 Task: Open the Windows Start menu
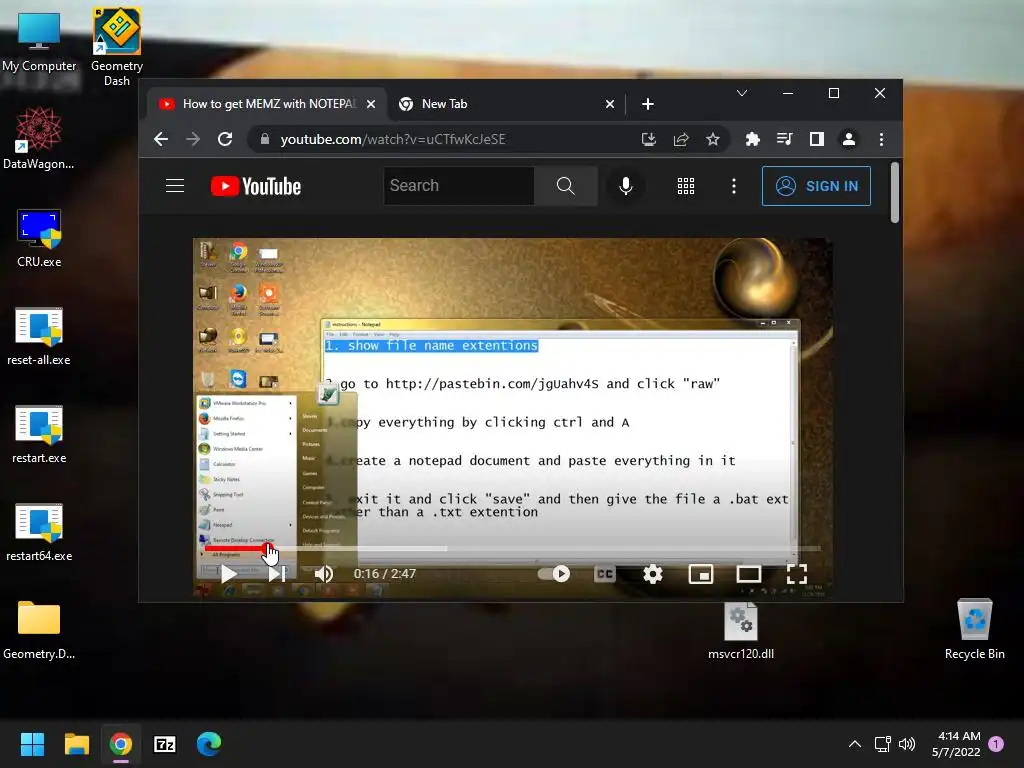coord(32,744)
